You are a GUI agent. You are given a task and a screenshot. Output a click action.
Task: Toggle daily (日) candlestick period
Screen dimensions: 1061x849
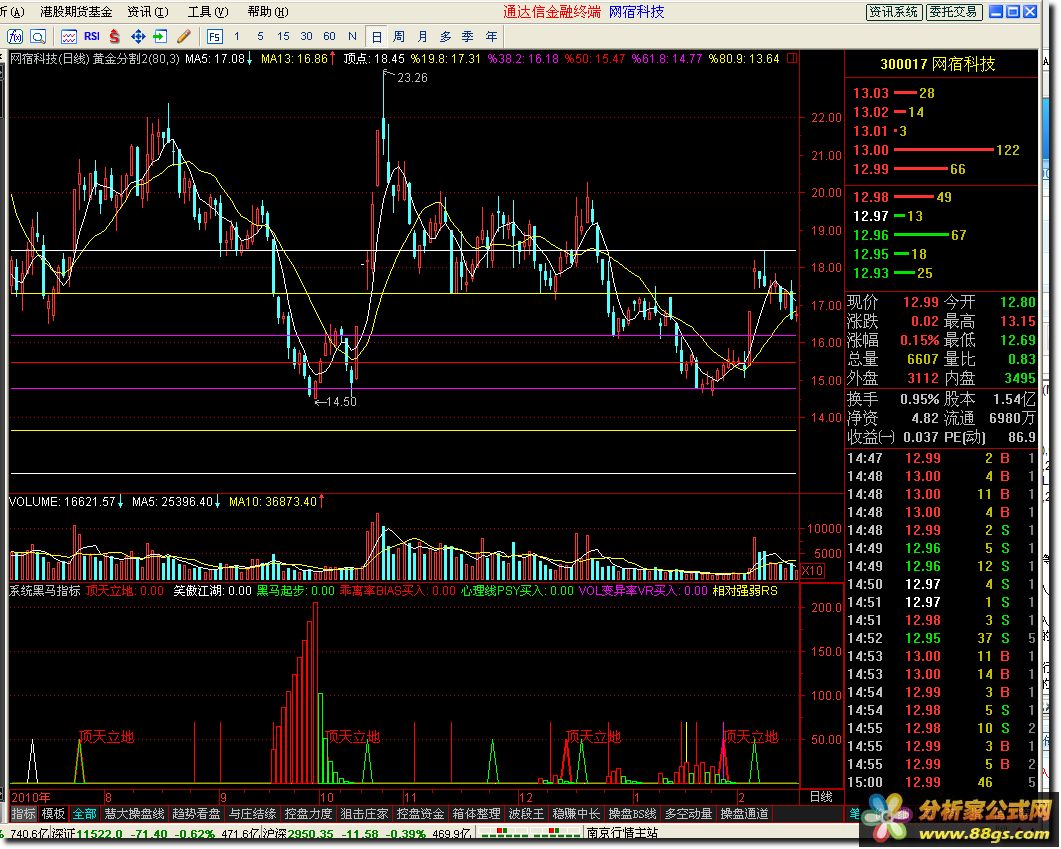376,37
